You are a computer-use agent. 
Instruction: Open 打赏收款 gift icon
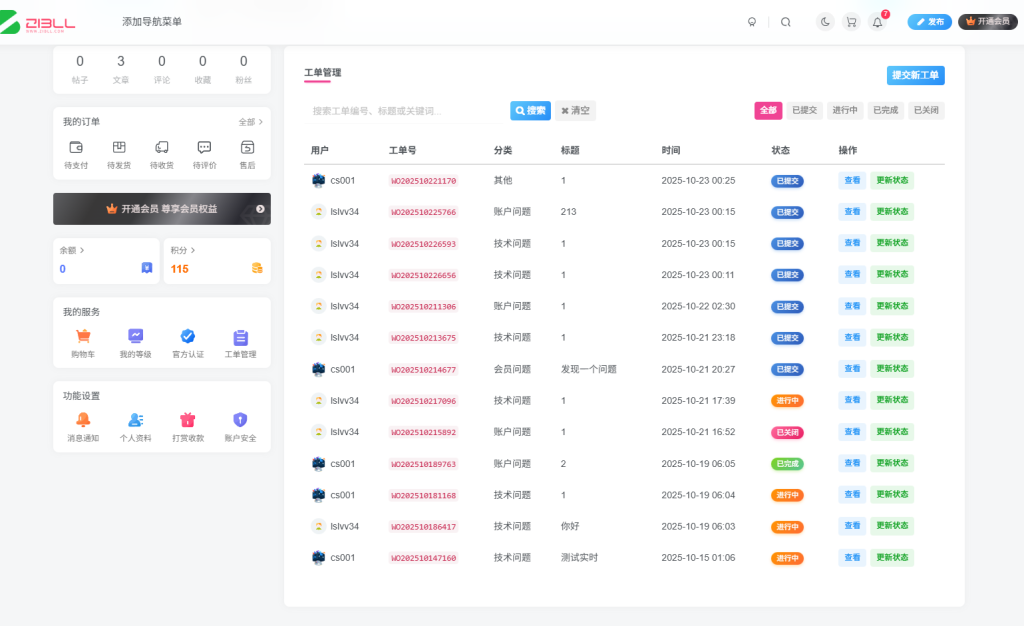coord(188,422)
